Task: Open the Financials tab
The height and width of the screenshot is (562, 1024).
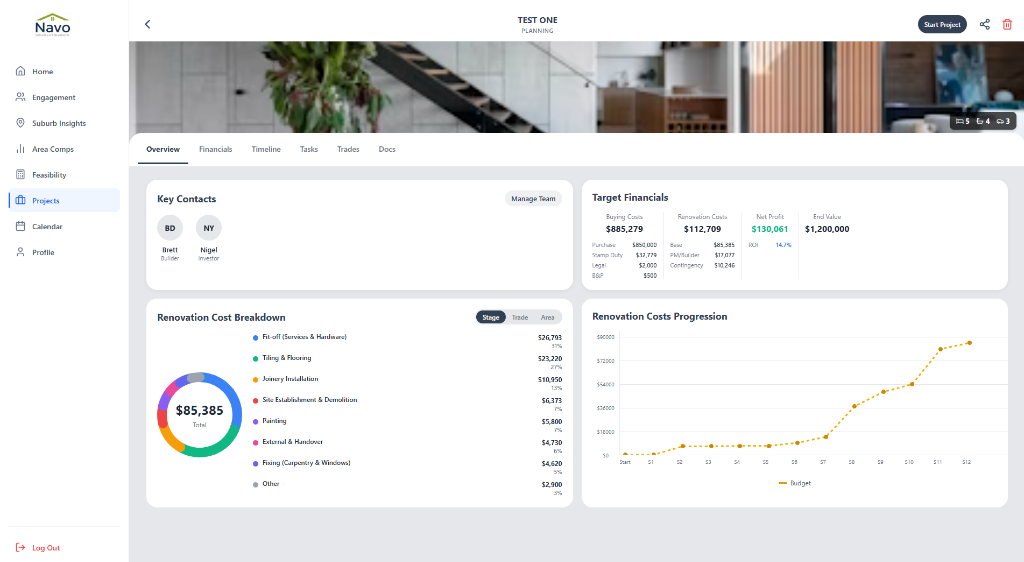Action: pyautogui.click(x=215, y=149)
